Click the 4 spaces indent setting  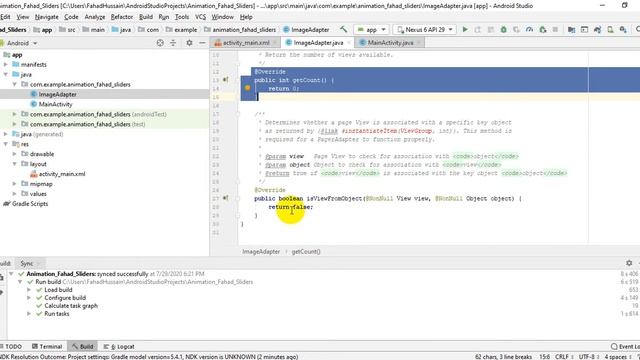617,357
